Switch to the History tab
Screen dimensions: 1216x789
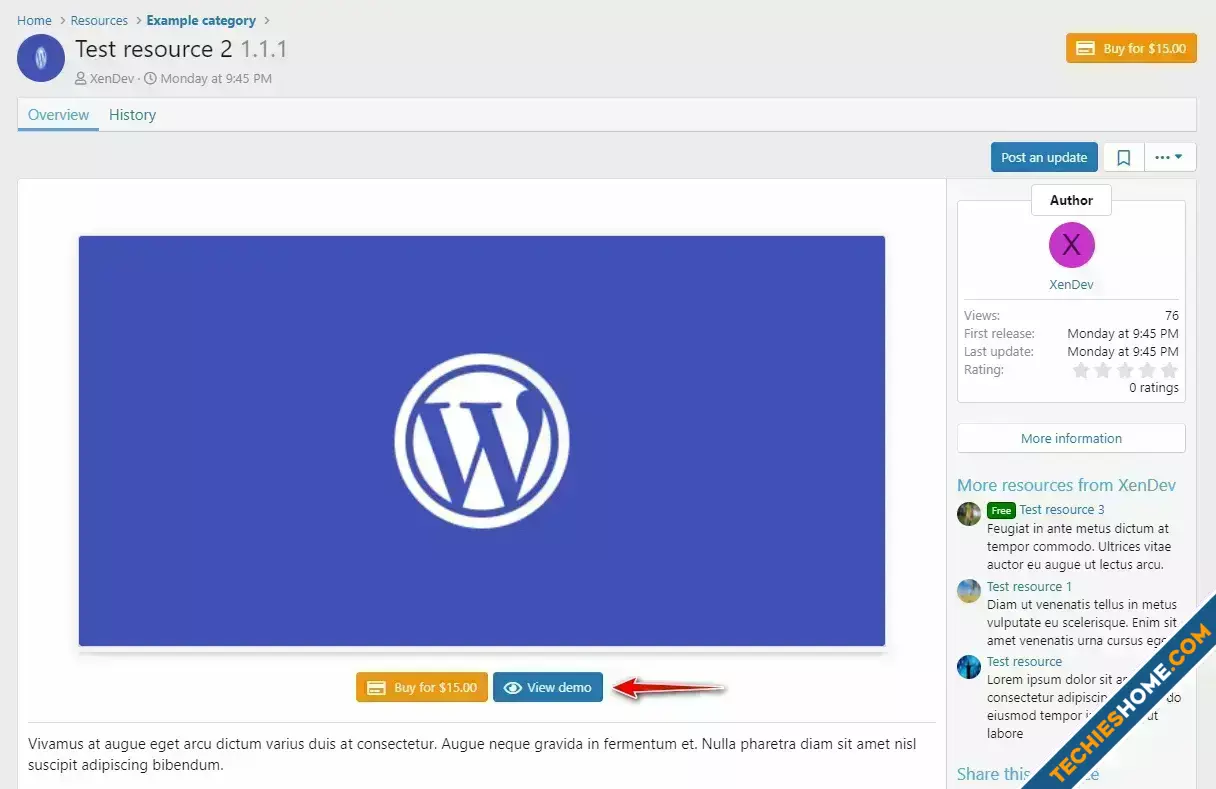pos(132,115)
